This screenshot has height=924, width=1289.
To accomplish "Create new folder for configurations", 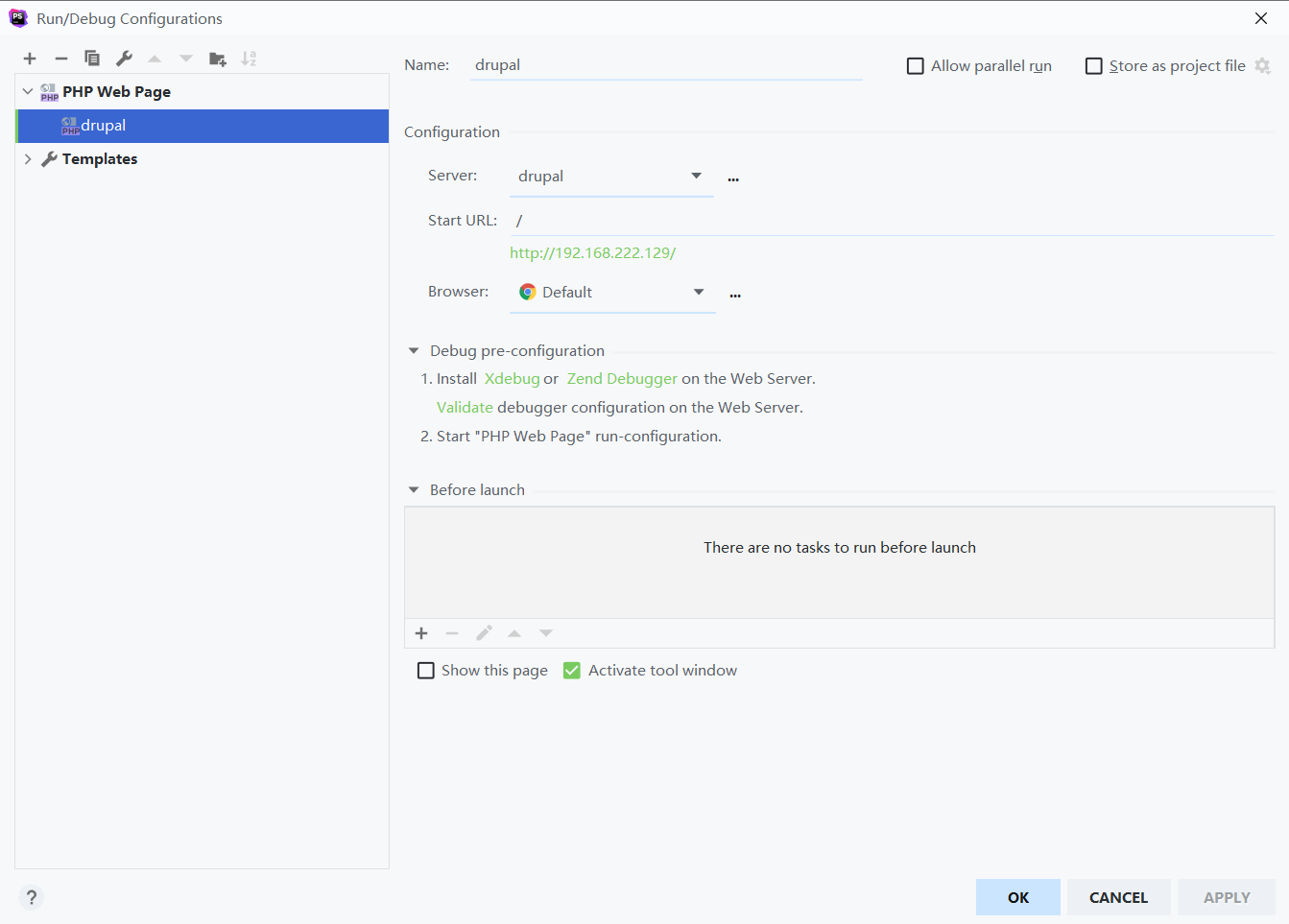I will point(218,59).
